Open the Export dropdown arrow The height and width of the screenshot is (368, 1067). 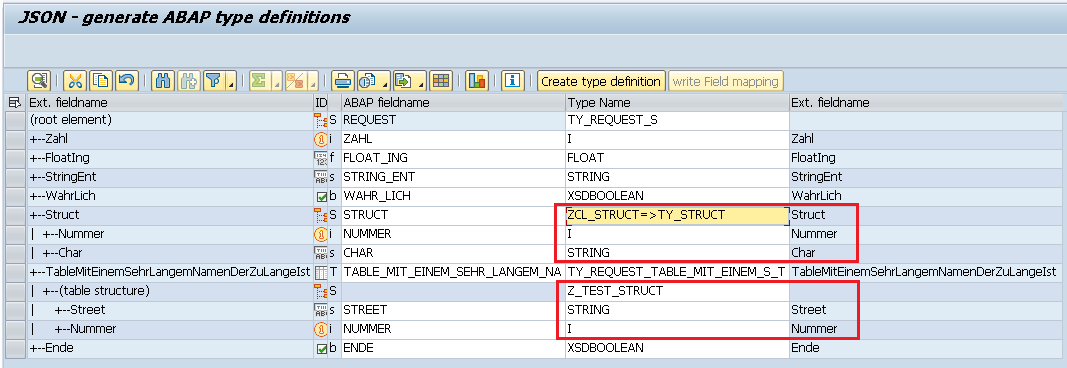coord(421,82)
